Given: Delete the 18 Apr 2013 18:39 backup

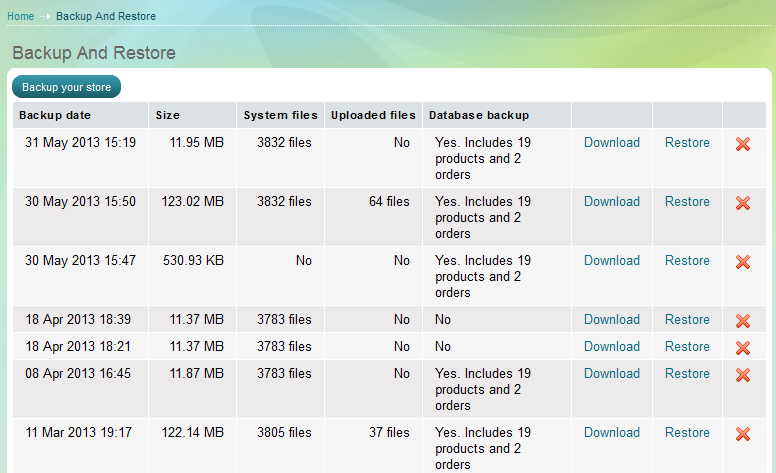Looking at the screenshot, I should coord(743,321).
